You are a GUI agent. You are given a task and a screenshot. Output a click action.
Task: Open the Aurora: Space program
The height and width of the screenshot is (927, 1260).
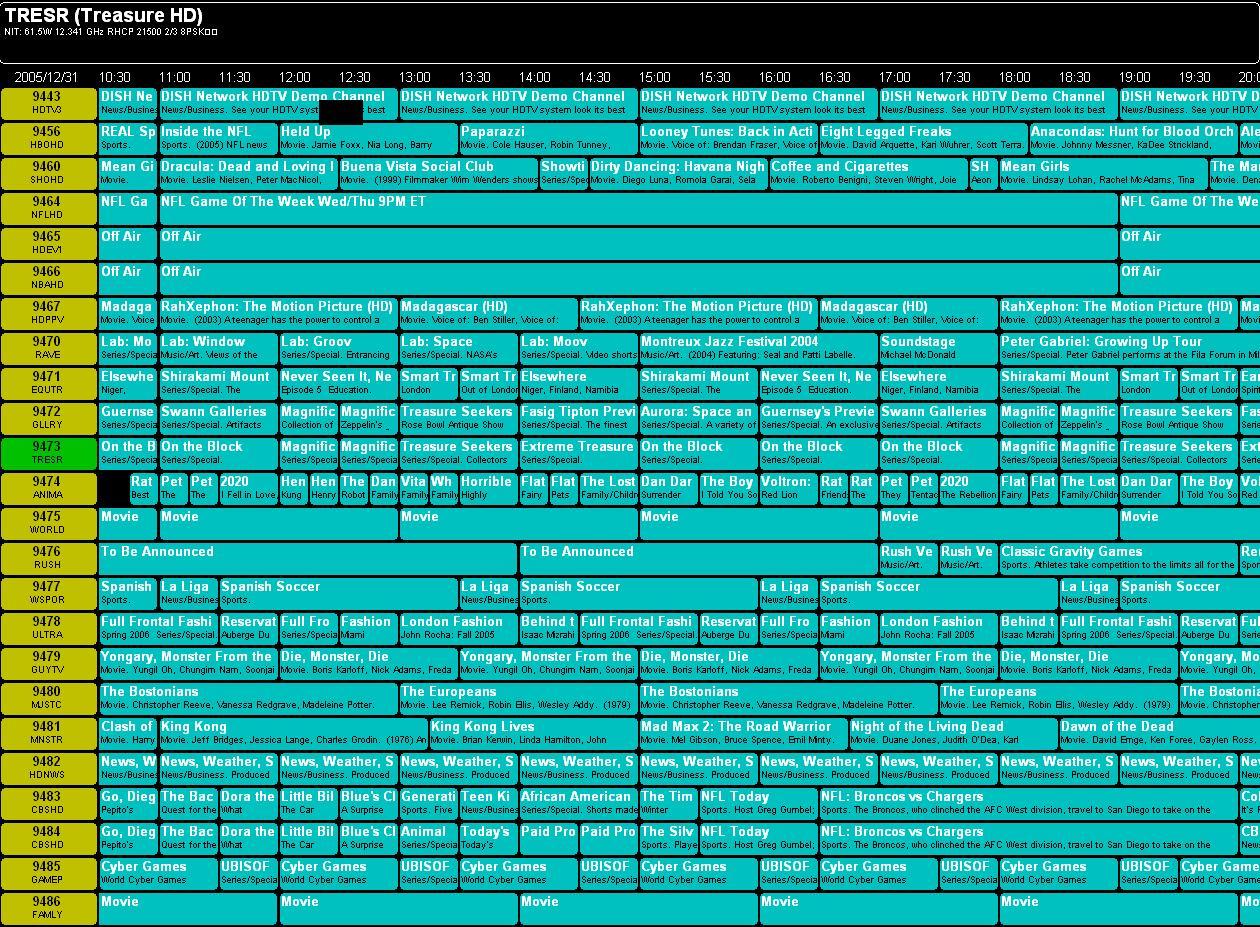click(698, 418)
